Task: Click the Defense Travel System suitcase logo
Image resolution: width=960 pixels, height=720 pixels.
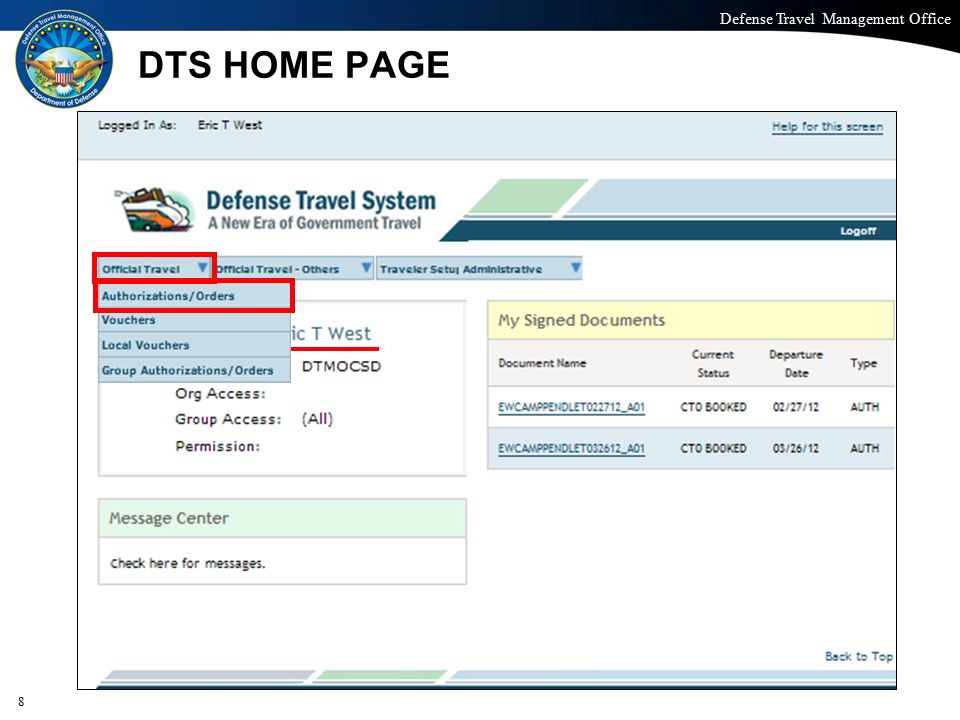Action: pyautogui.click(x=154, y=209)
